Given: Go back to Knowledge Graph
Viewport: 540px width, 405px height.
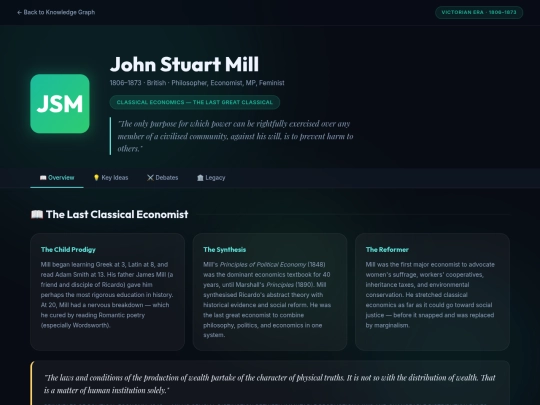Looking at the screenshot, I should (56, 12).
